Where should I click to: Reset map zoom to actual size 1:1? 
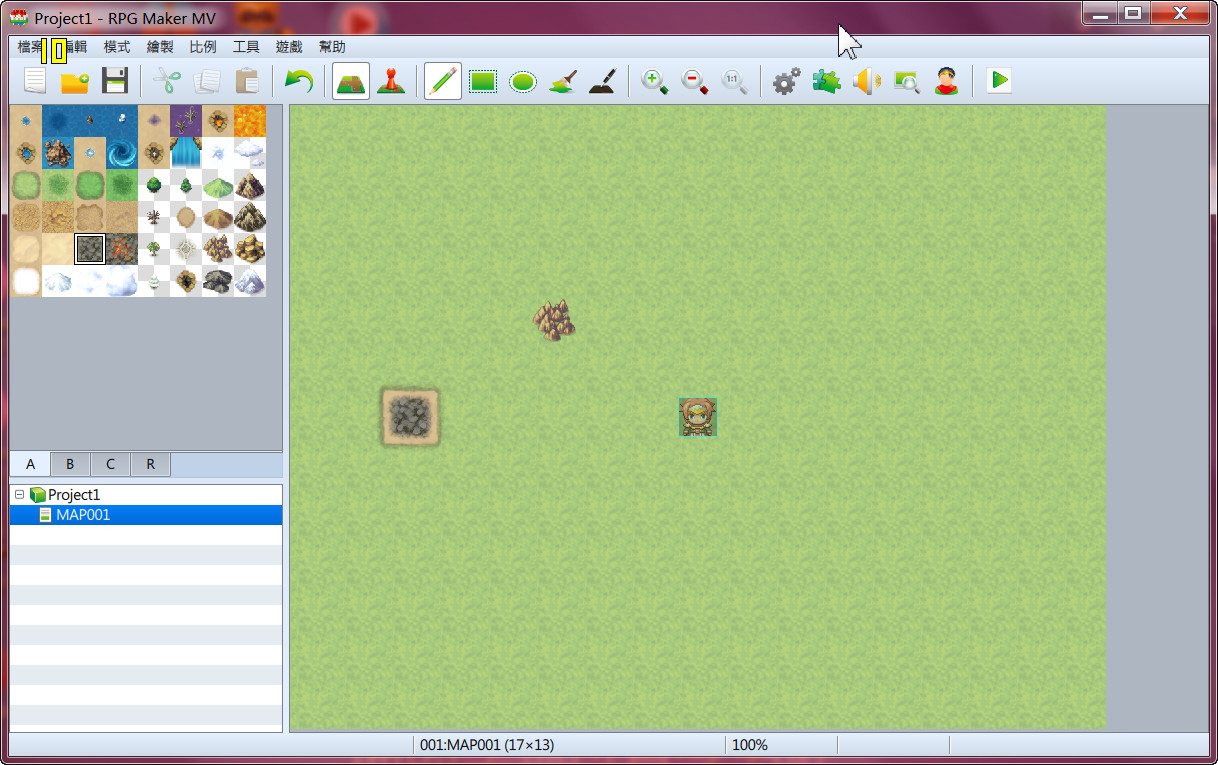point(735,81)
